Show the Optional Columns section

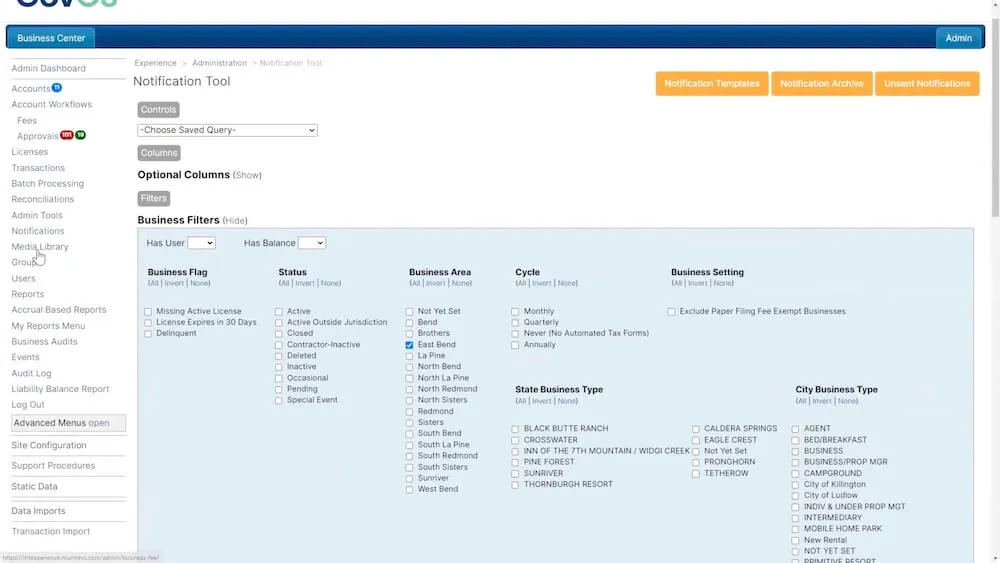click(x=247, y=175)
